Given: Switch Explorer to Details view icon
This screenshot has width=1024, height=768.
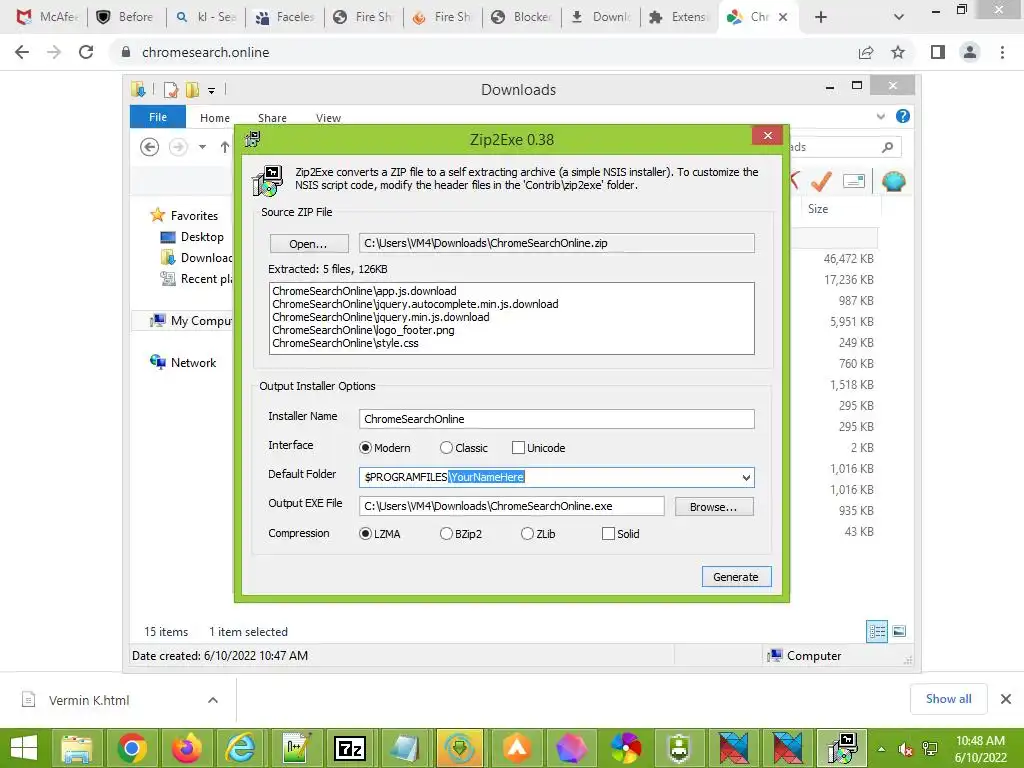Looking at the screenshot, I should (877, 631).
